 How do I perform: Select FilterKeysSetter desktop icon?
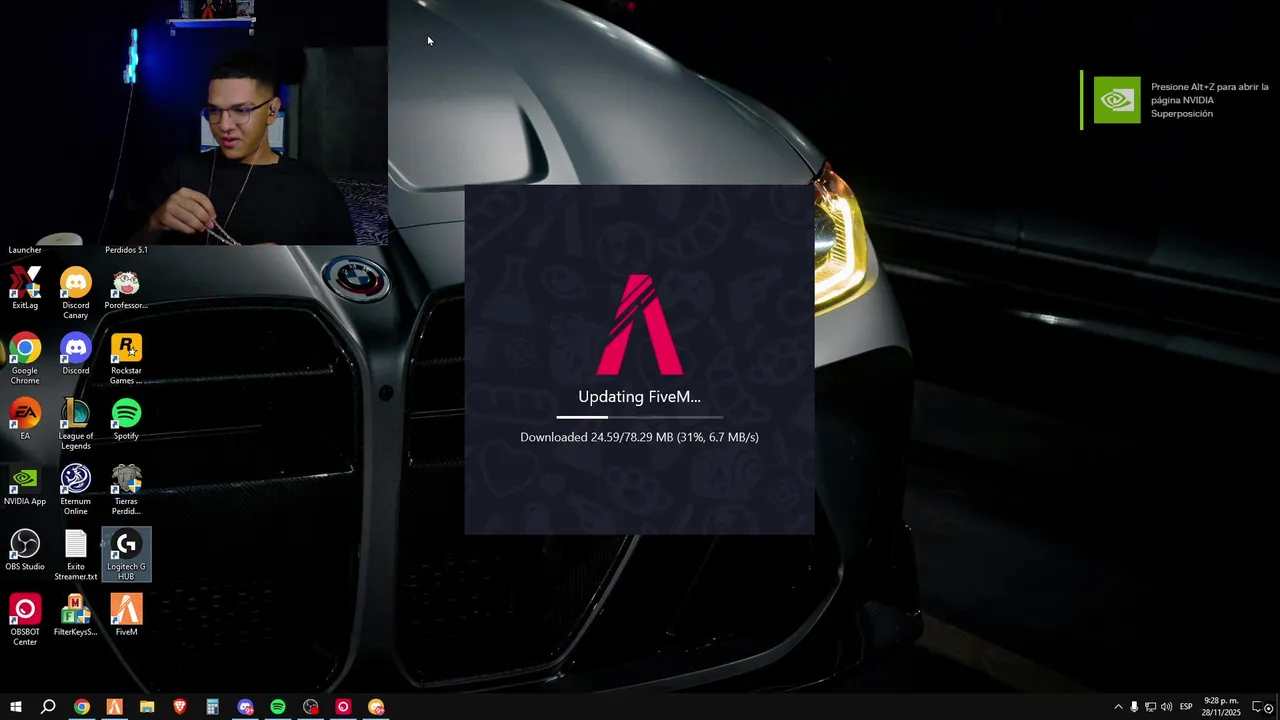[76, 615]
